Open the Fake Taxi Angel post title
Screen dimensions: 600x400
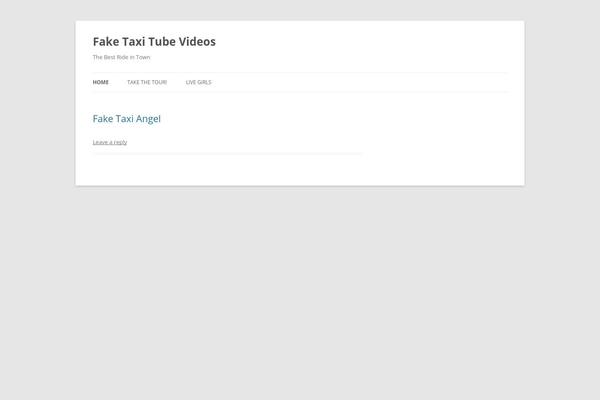[127, 119]
